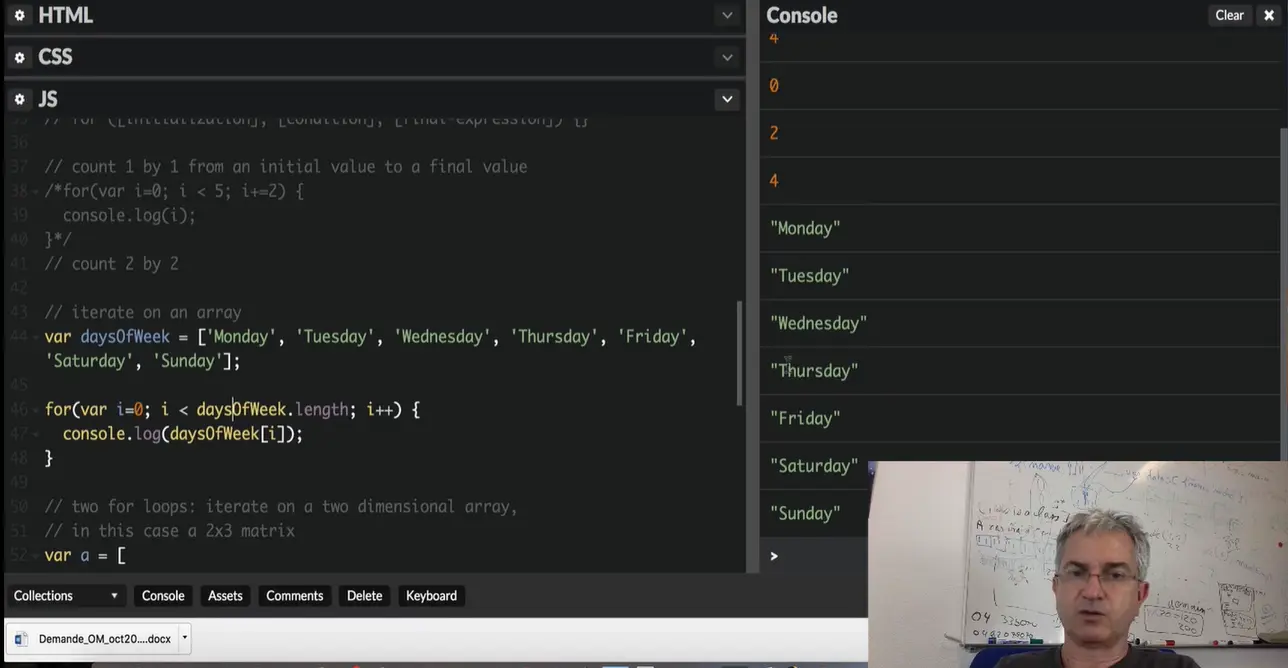Screen dimensions: 1288x668
Task: Click "Monday" console output line
Action: tap(805, 228)
